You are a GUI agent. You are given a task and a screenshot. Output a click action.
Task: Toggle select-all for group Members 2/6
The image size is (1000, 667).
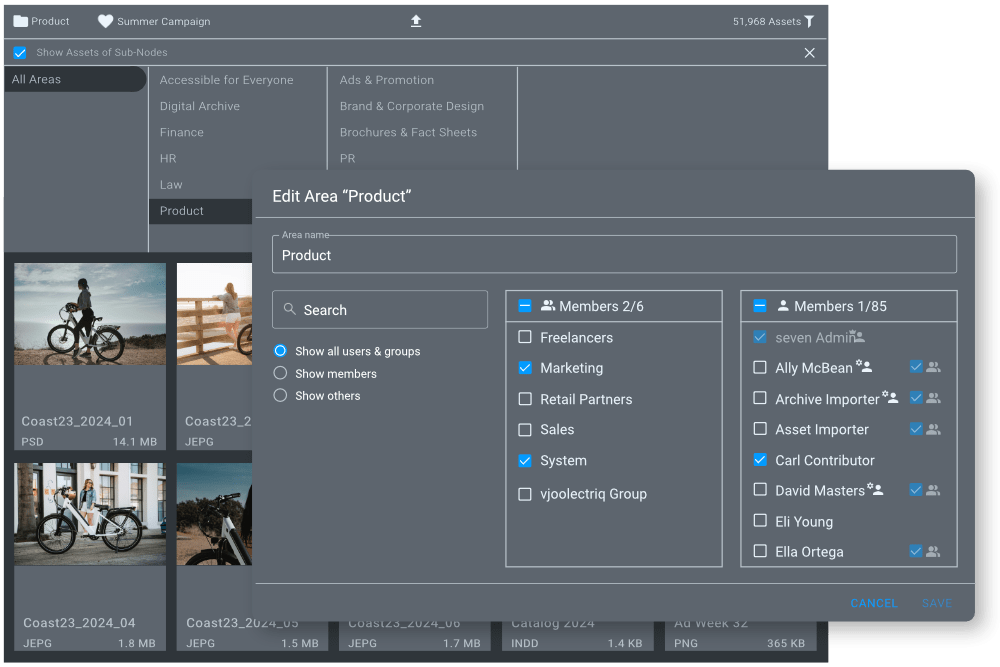click(525, 306)
